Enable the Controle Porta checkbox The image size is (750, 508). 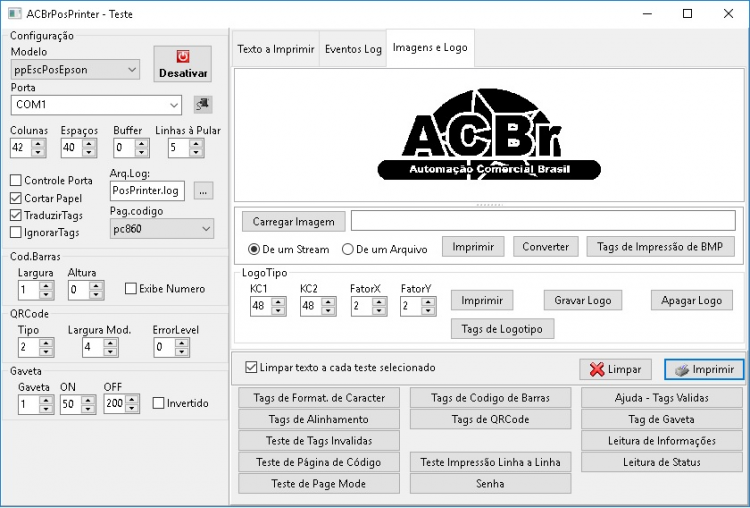(16, 180)
